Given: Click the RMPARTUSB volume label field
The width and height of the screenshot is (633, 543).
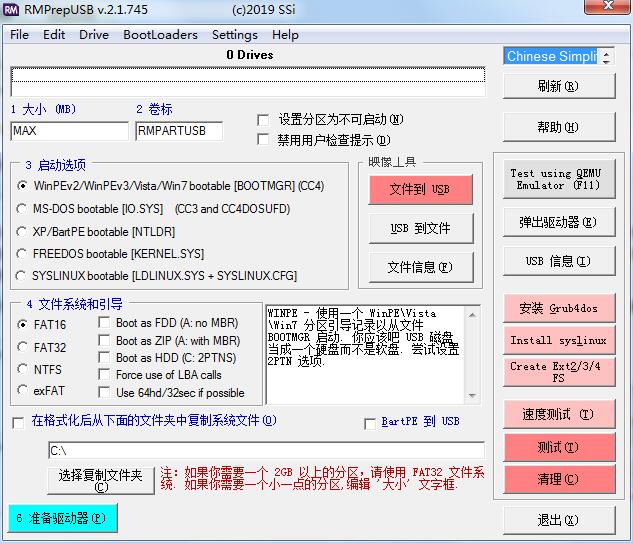Looking at the screenshot, I should 178,131.
